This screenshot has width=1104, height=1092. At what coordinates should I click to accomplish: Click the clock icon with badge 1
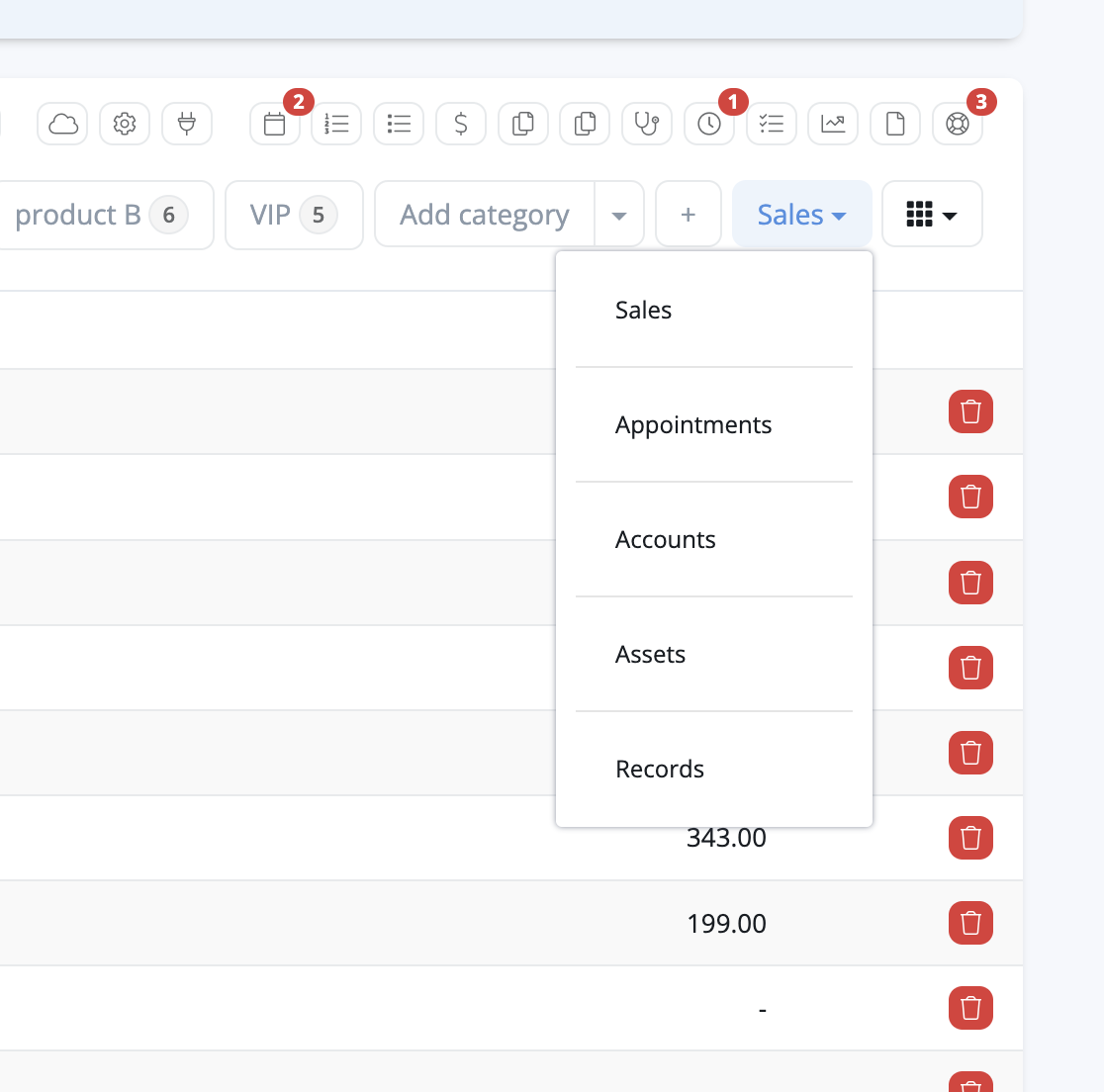[x=709, y=124]
